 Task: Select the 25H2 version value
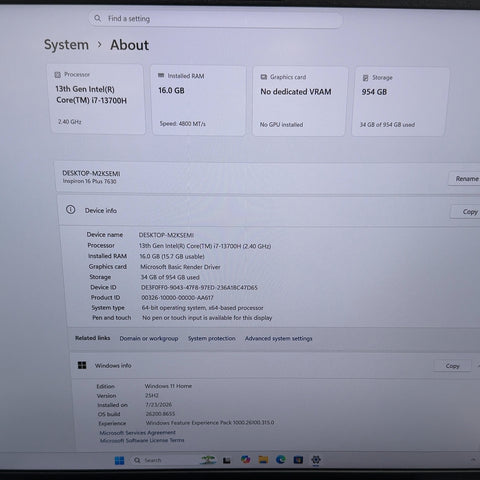click(152, 395)
